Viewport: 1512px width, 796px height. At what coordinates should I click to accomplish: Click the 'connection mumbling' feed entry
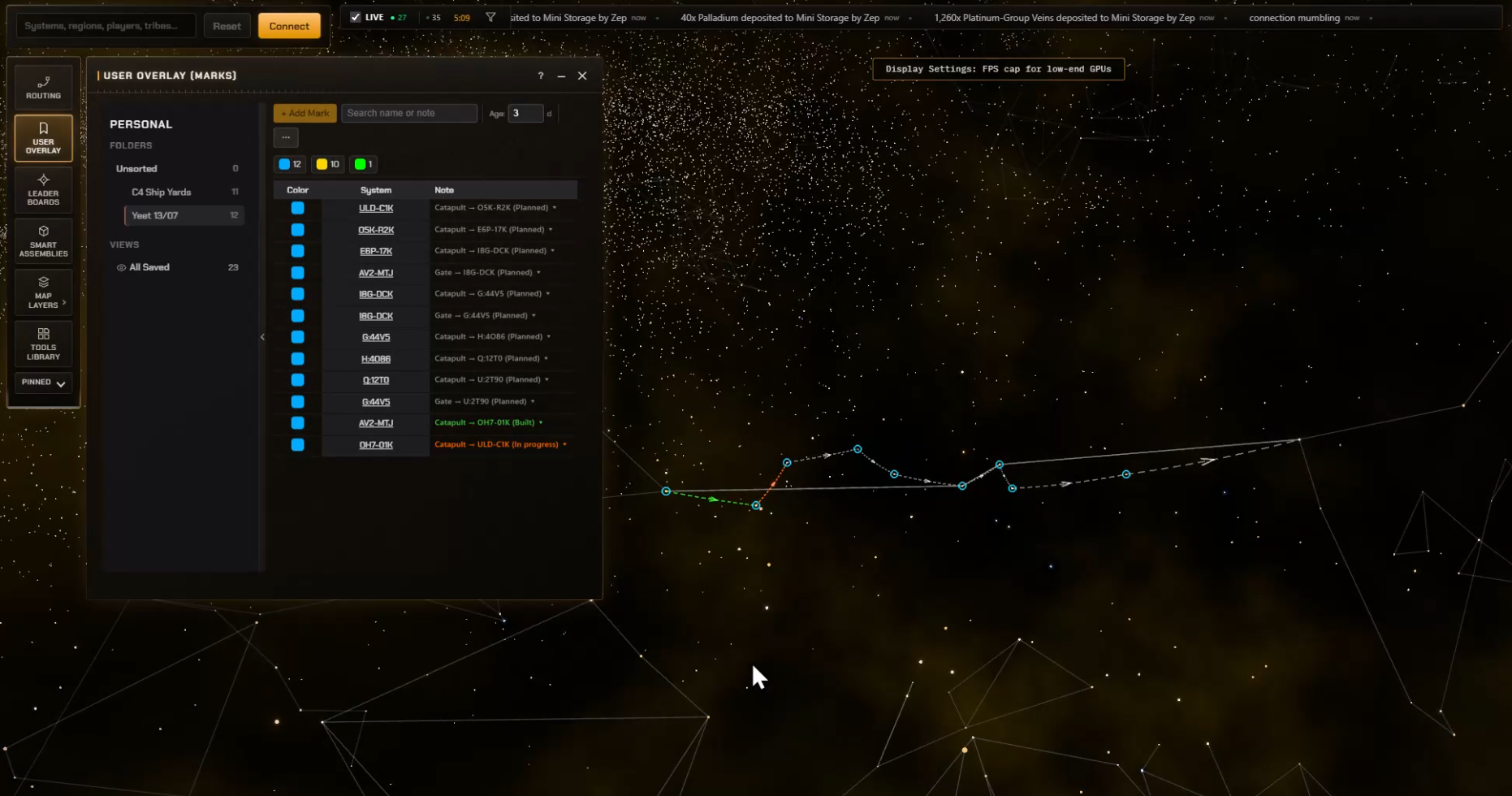(1305, 18)
